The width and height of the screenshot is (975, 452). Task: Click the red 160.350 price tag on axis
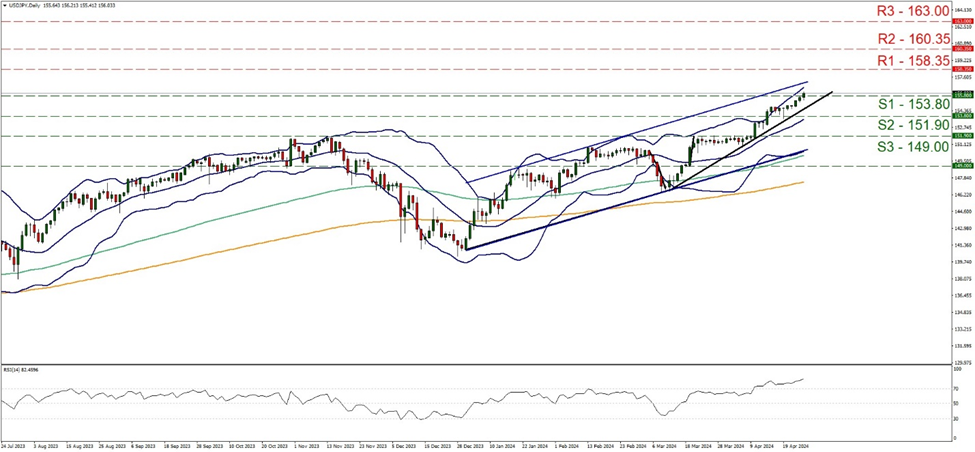click(x=962, y=48)
